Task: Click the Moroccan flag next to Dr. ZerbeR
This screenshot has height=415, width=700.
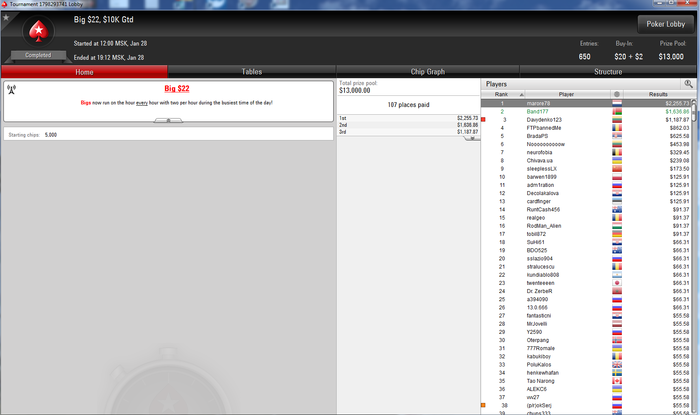Action: click(617, 291)
